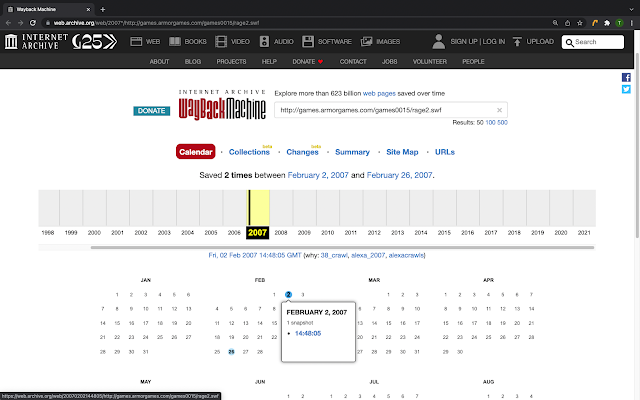Open the 14:48:05 snapshot link
640x400 pixels.
(308, 333)
